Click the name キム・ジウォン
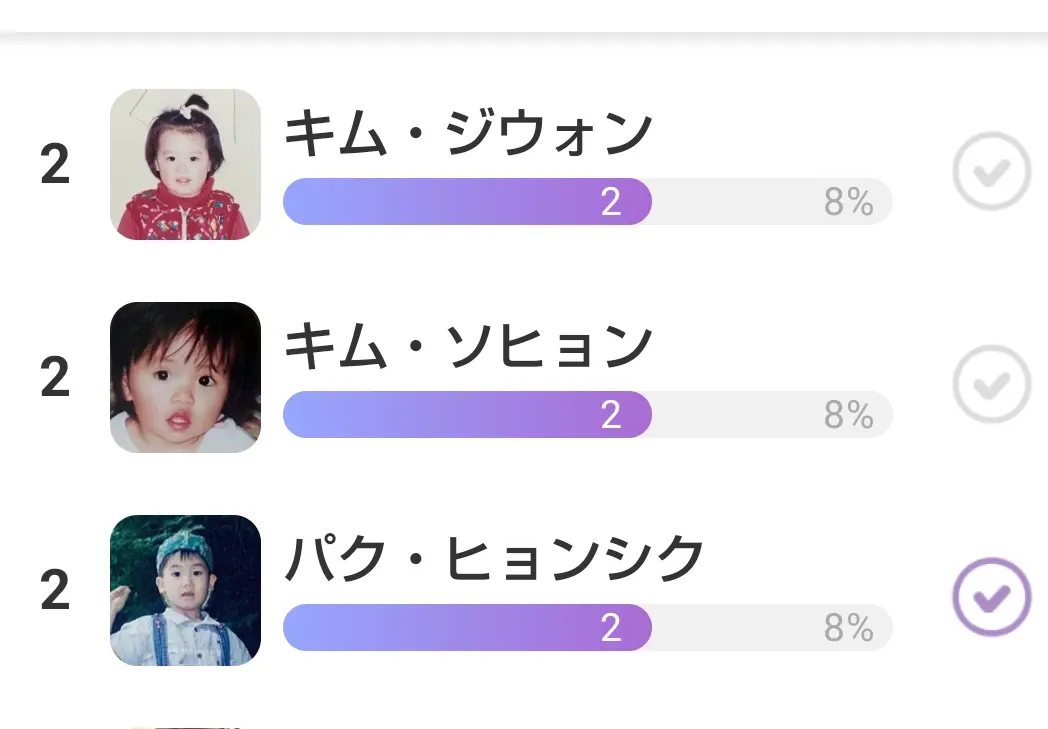Screen dimensions: 1048x729 click(468, 134)
